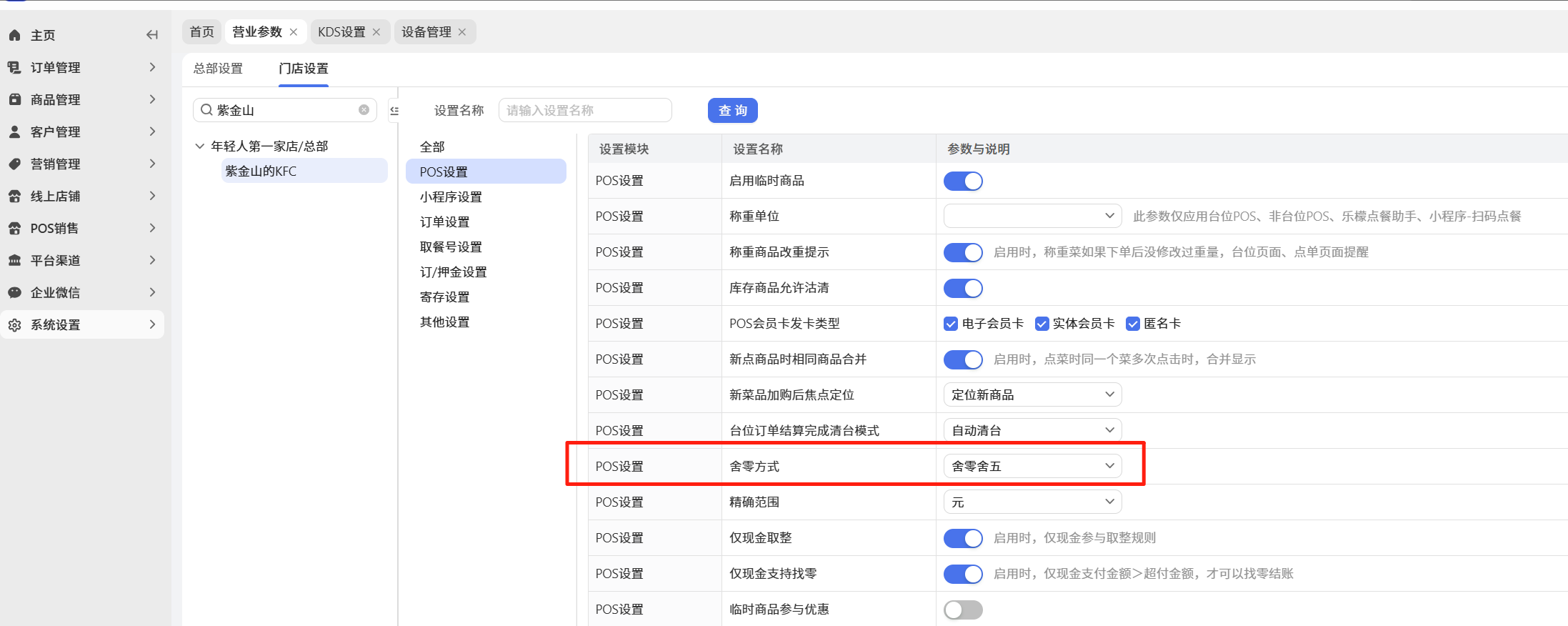Click the 订单管理 order icon
This screenshot has height=626, width=1568.
click(x=14, y=67)
